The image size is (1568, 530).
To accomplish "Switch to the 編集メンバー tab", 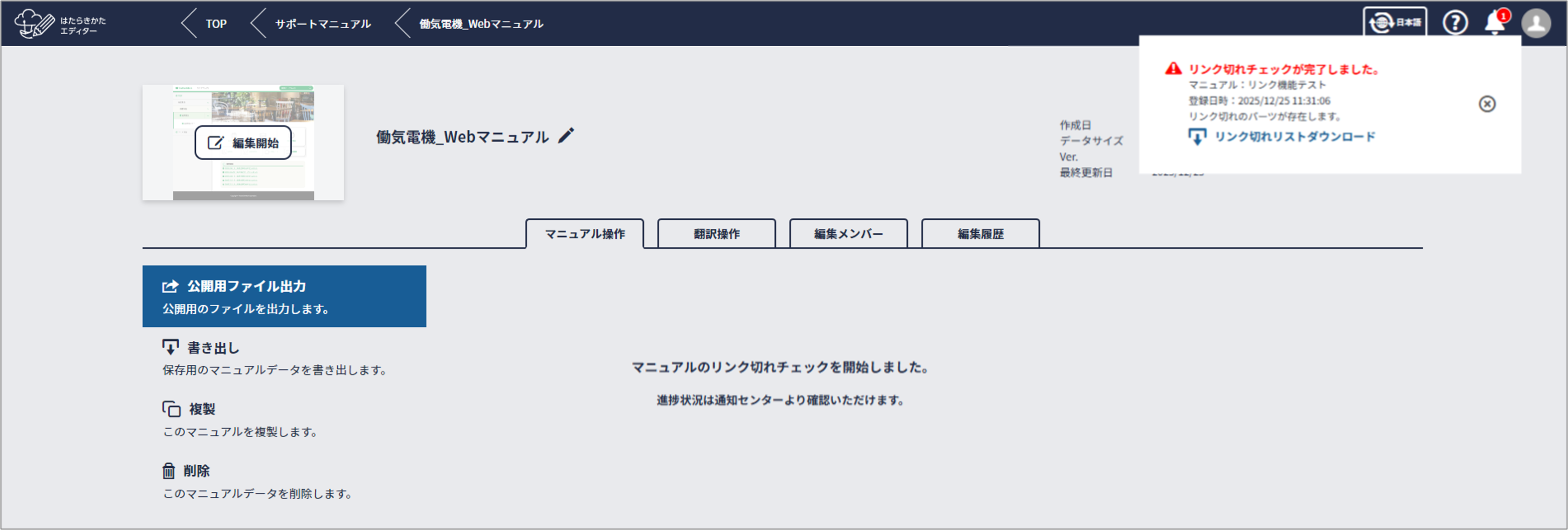I will (848, 234).
